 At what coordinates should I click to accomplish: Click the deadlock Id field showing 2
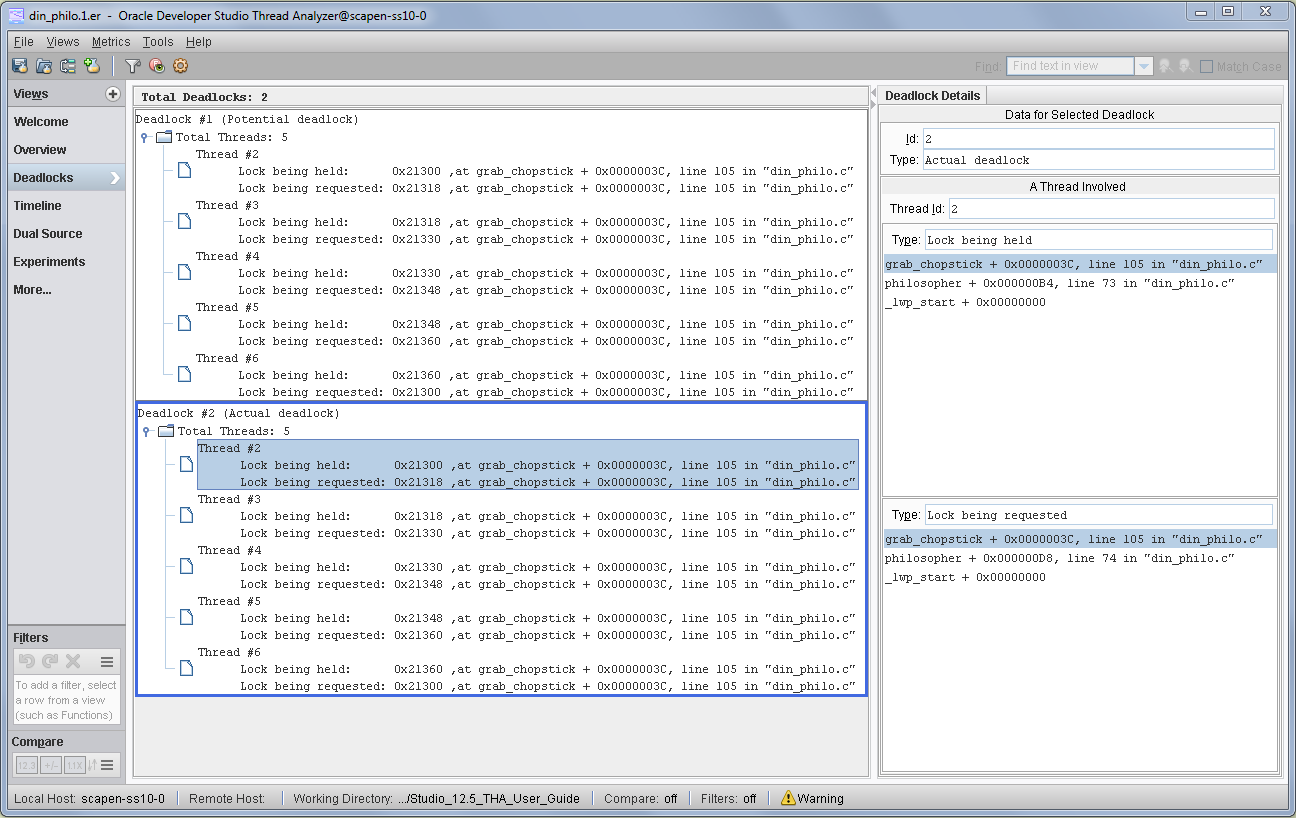[x=1097, y=139]
